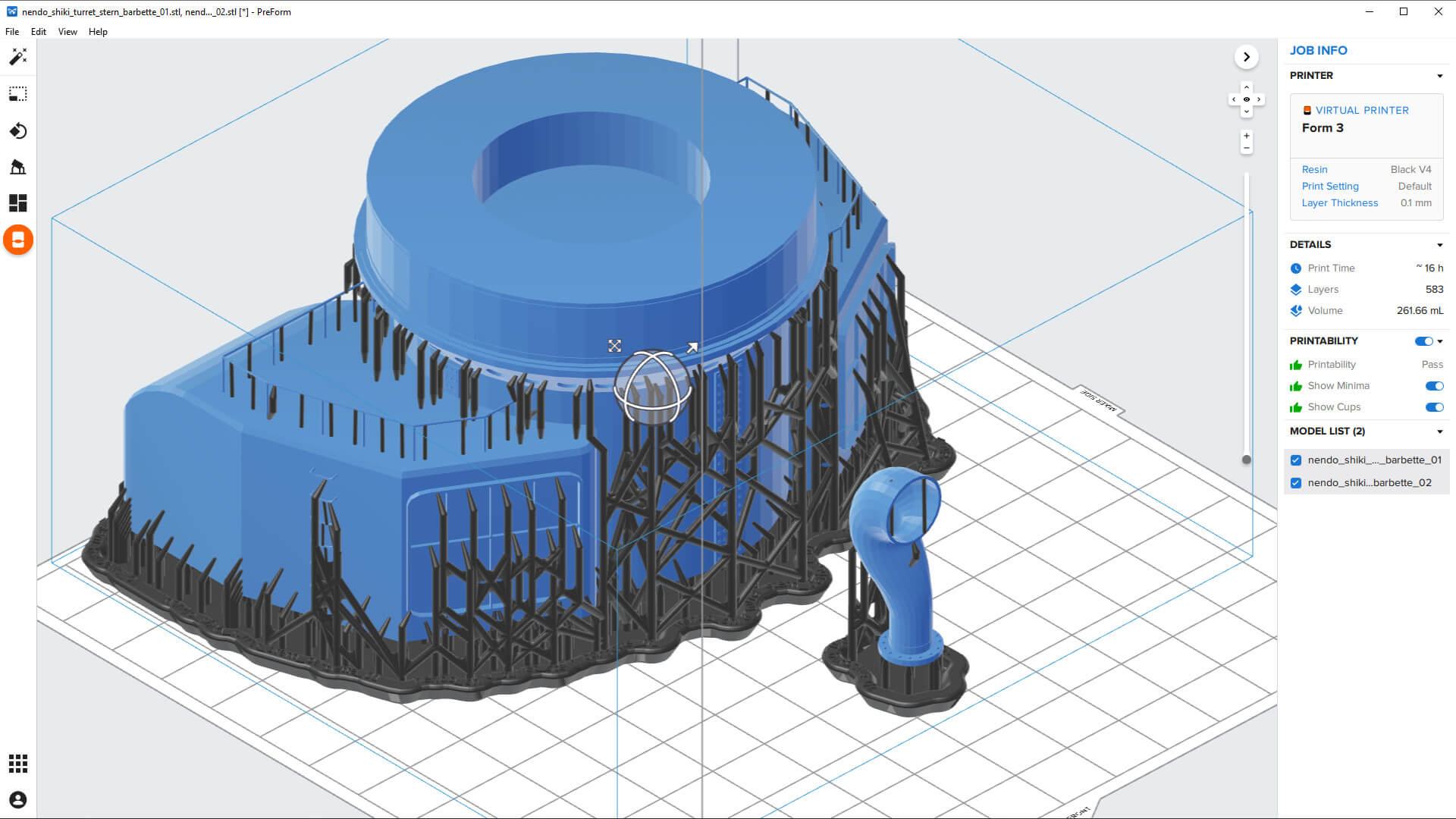
Task: Select the One-Click Print magic wand tool
Action: (x=18, y=57)
